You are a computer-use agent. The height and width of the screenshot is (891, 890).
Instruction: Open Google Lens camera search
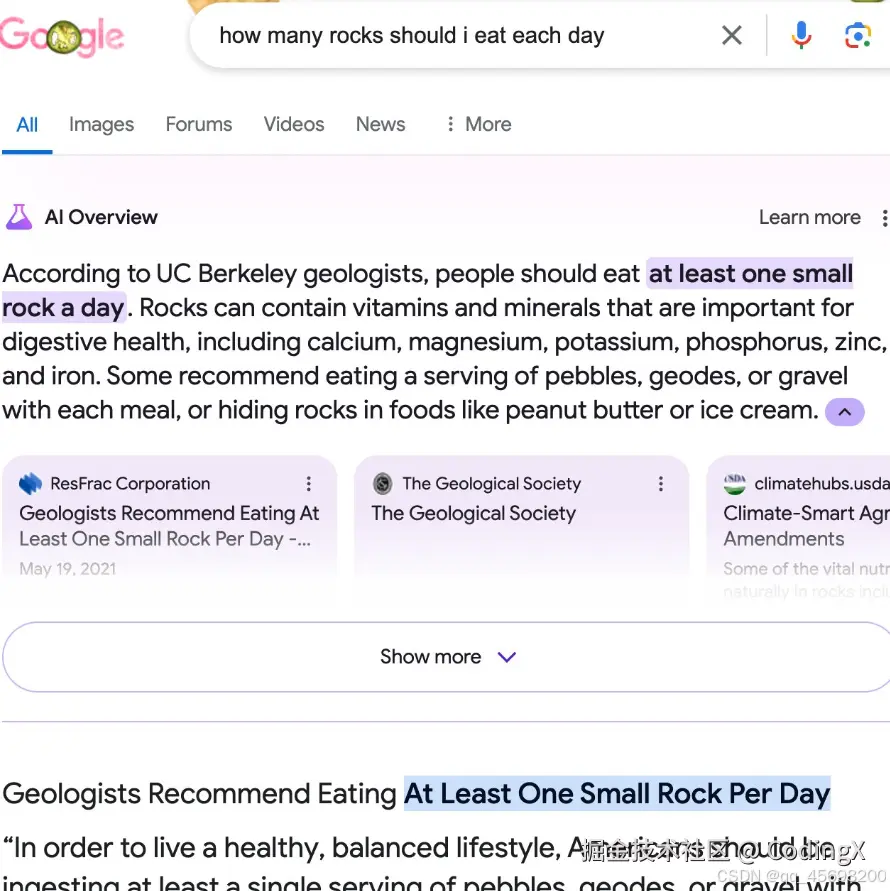(857, 36)
